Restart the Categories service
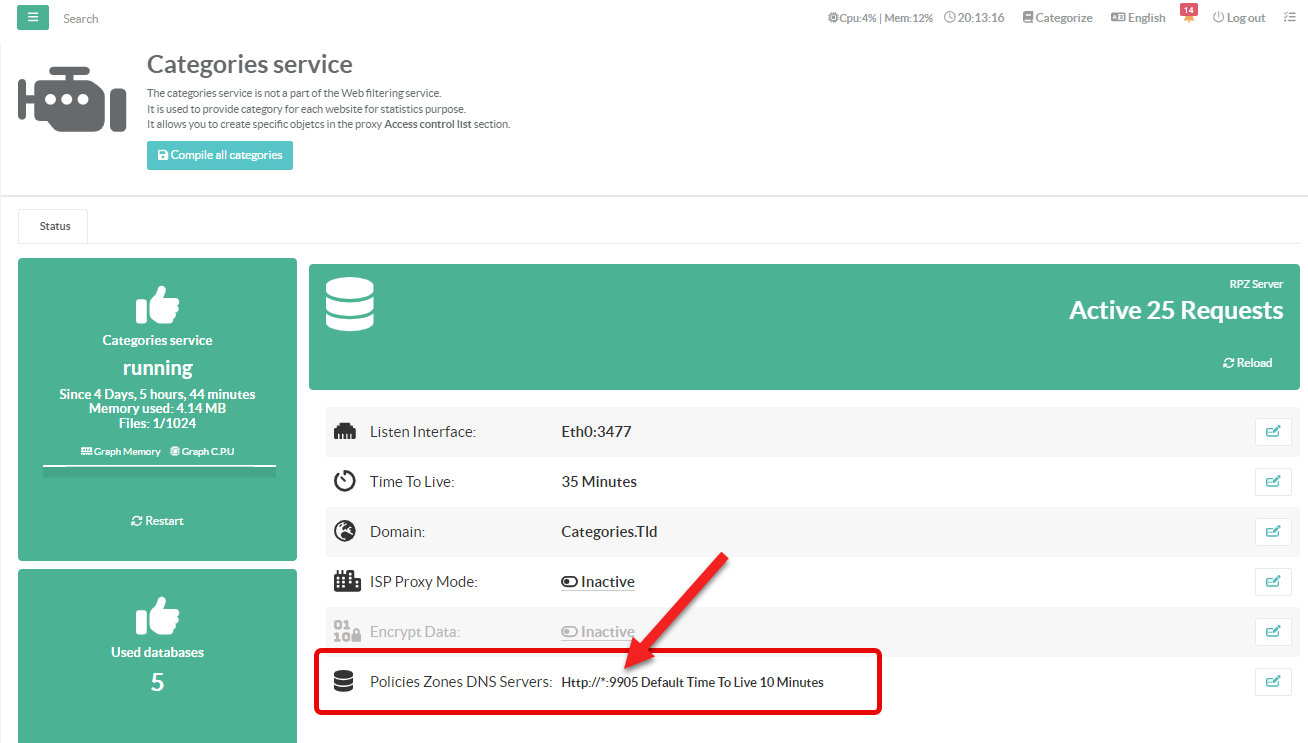The image size is (1308, 743). (x=157, y=521)
